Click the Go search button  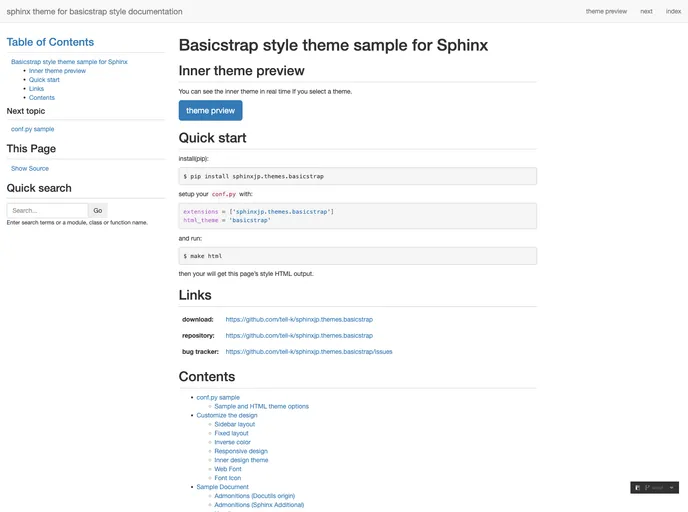[x=97, y=211]
